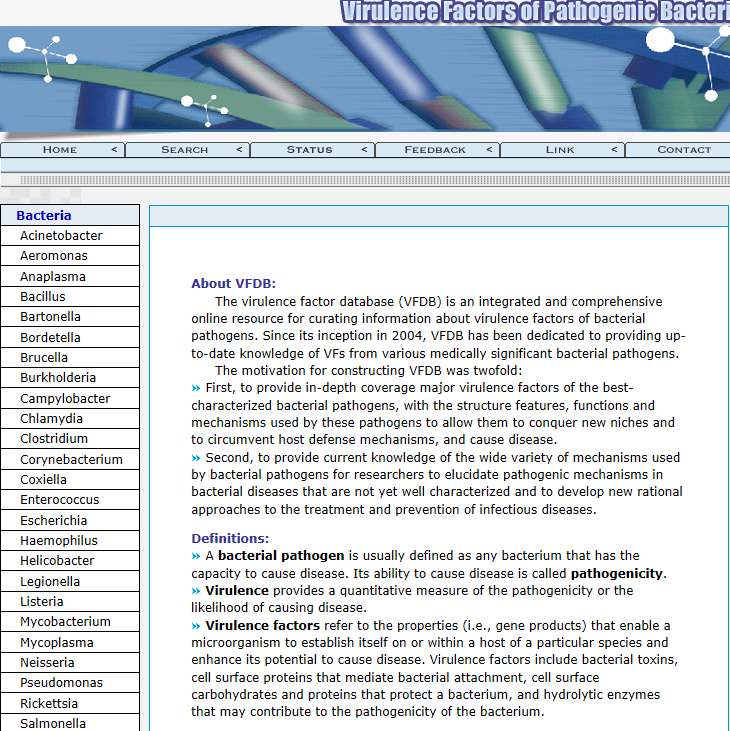730x731 pixels.
Task: Click the chevron bullet before 'Second, to provide'
Action: [x=196, y=458]
